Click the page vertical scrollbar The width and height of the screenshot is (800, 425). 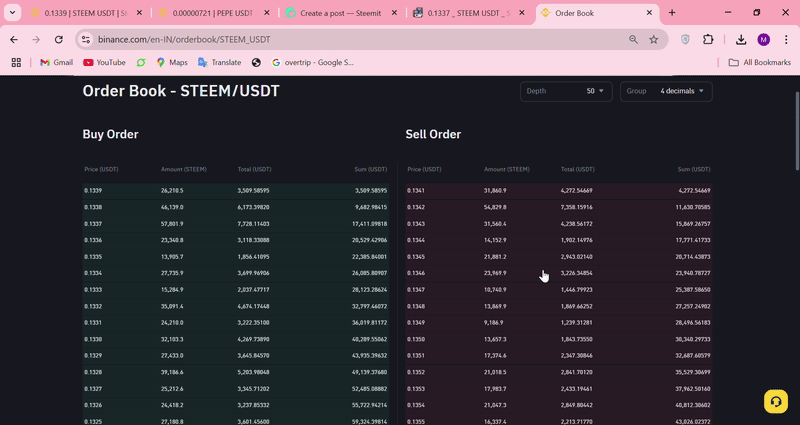[x=797, y=131]
